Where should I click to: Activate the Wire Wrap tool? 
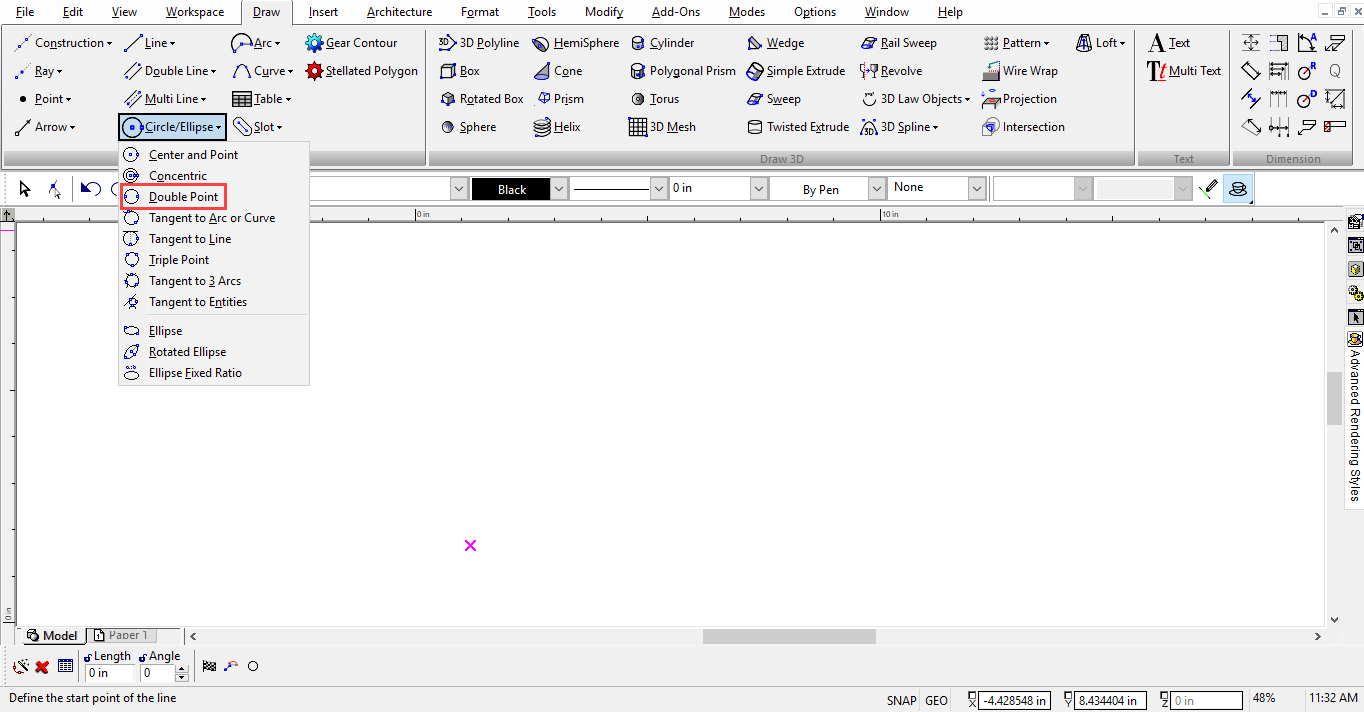[x=1019, y=71]
